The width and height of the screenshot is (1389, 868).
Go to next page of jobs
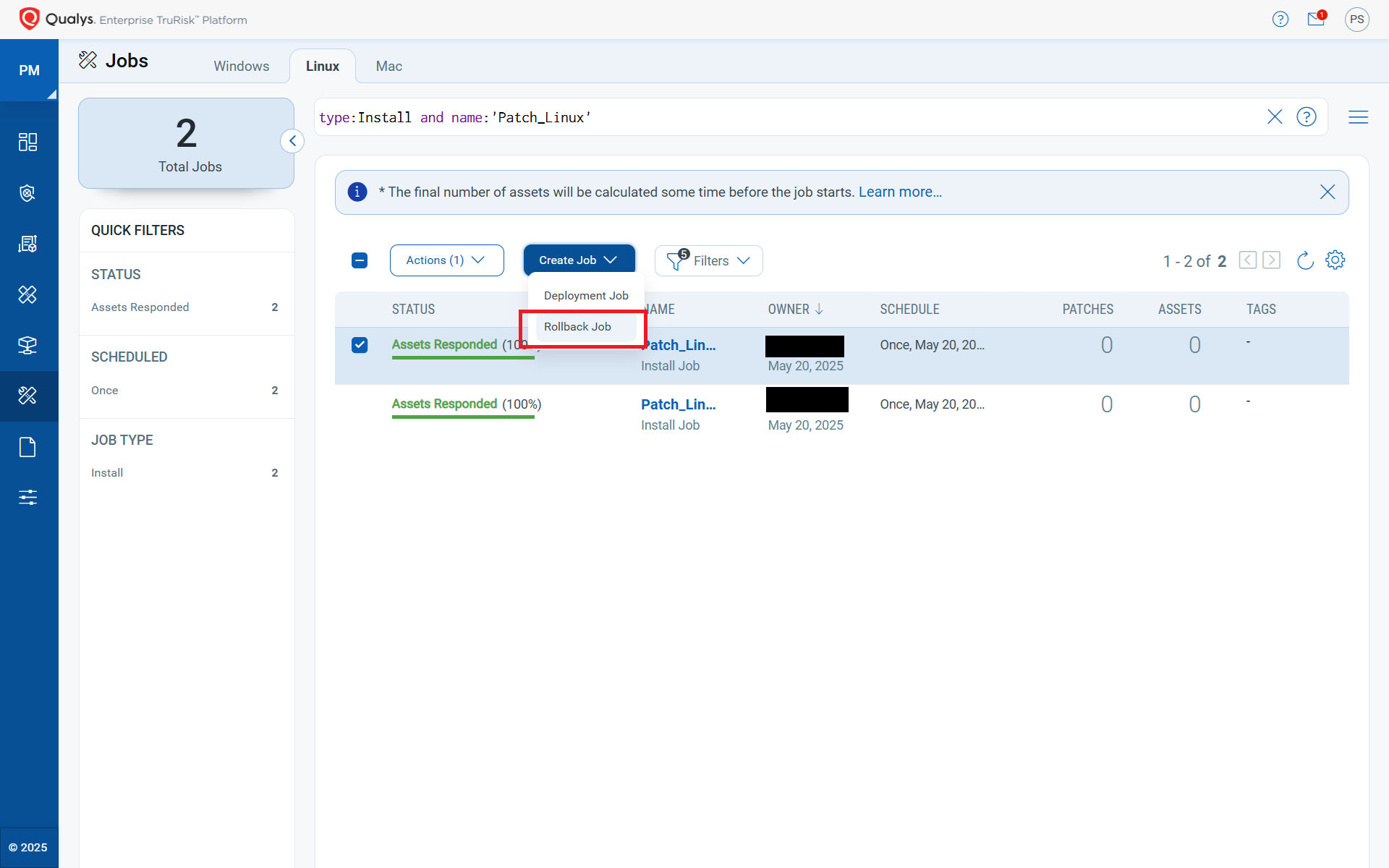tap(1272, 260)
